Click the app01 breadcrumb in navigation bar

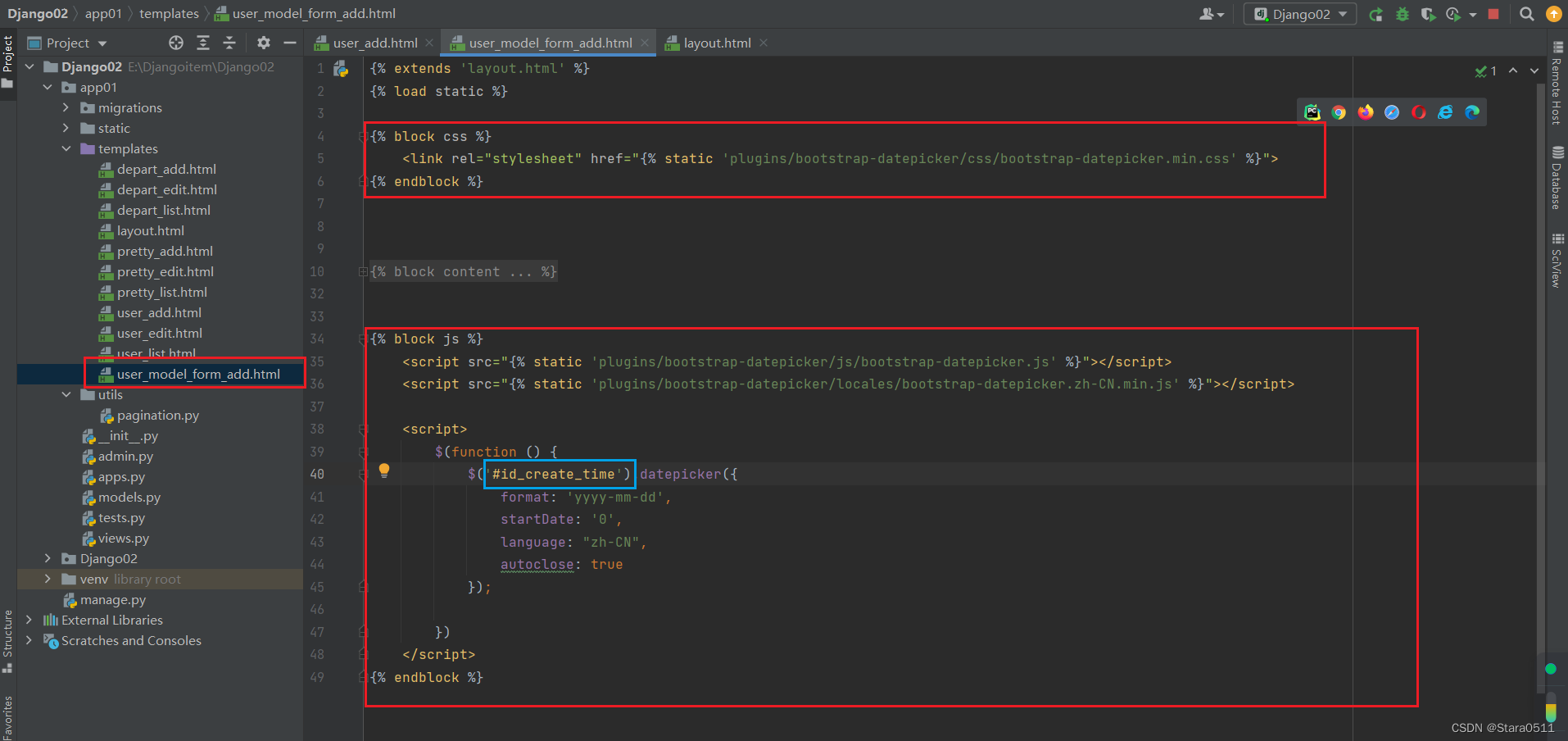pos(103,14)
